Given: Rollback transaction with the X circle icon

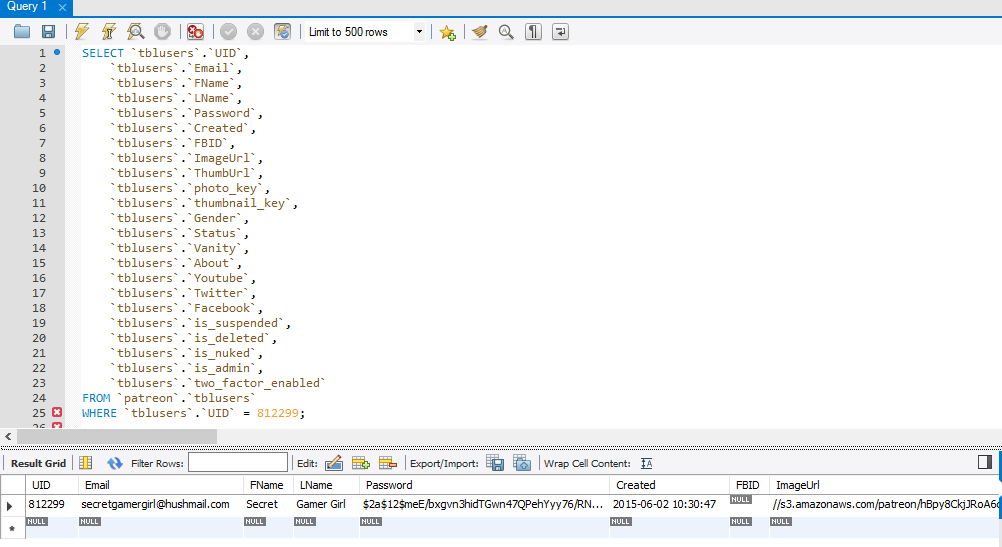Looking at the screenshot, I should point(256,31).
